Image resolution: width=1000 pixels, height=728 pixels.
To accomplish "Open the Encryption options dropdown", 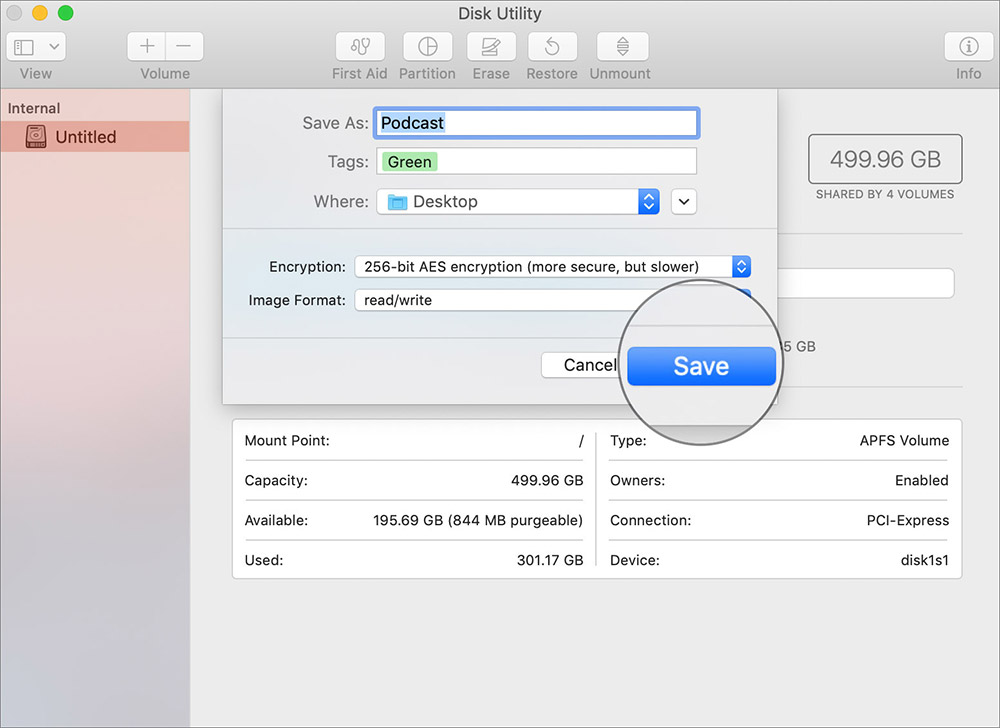I will [741, 266].
